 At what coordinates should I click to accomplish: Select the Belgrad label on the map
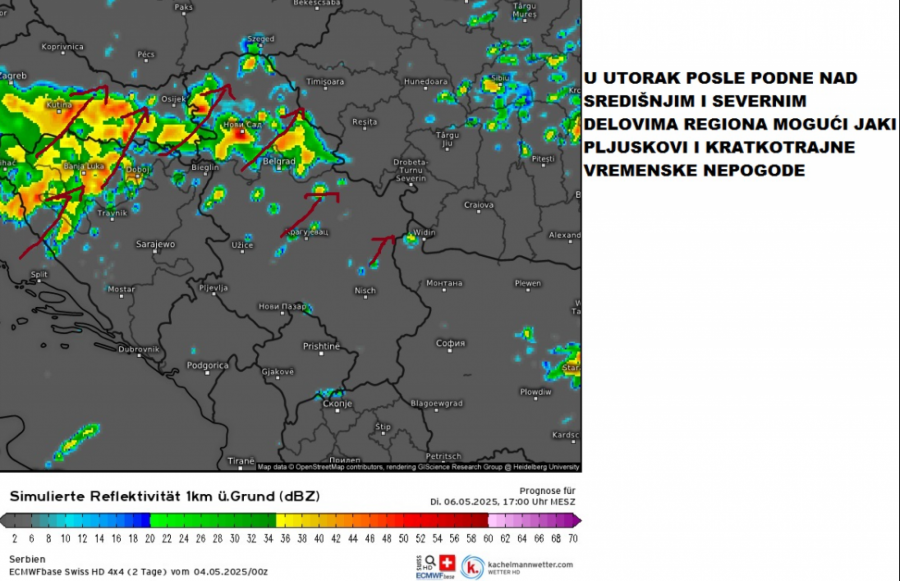pos(277,160)
